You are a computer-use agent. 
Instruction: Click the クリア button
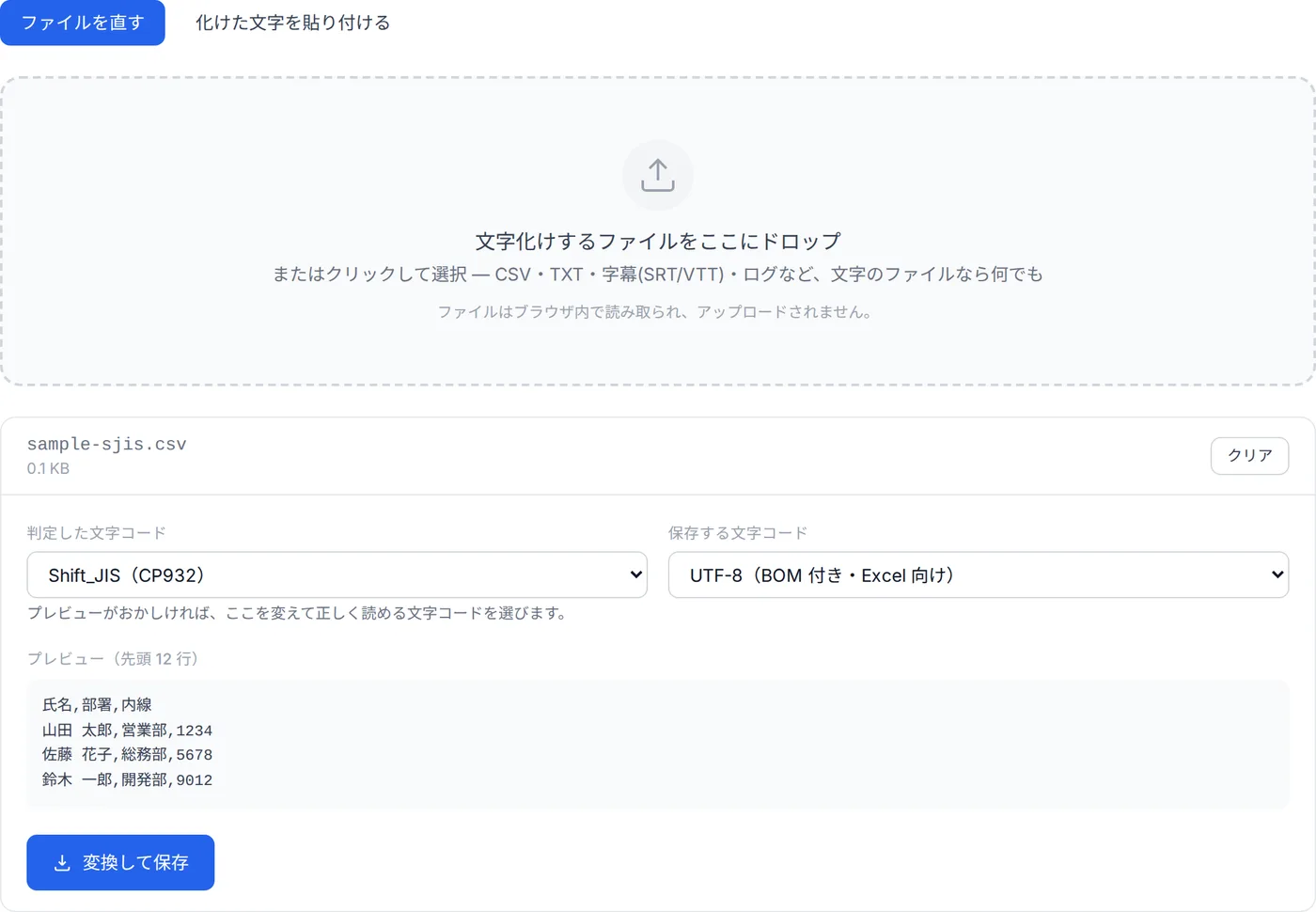click(1249, 456)
